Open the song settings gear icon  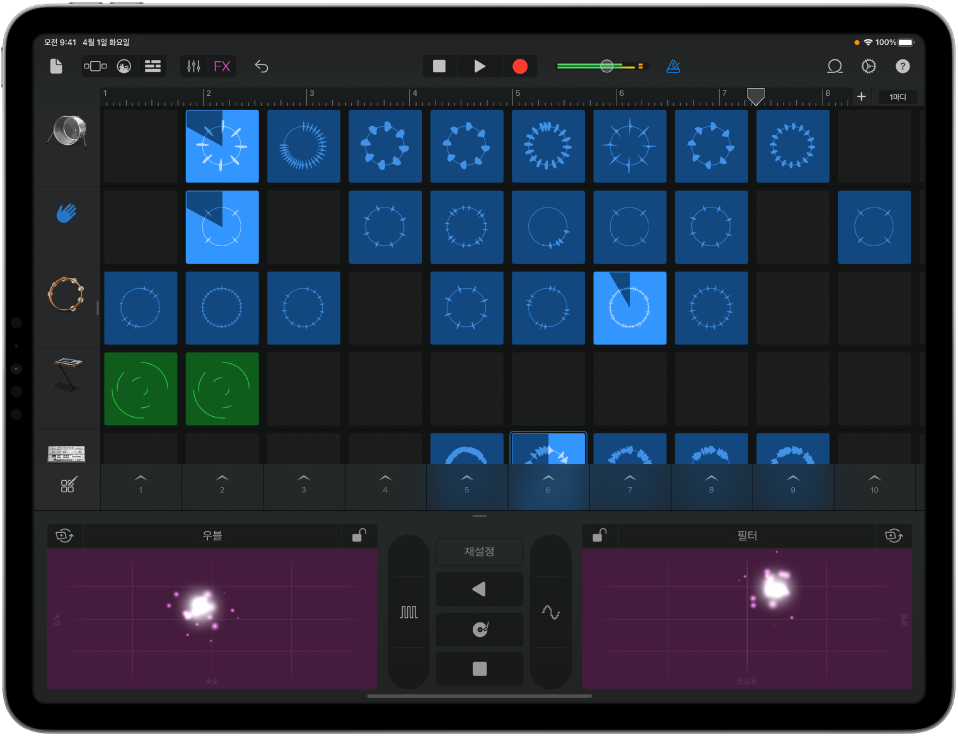click(869, 66)
